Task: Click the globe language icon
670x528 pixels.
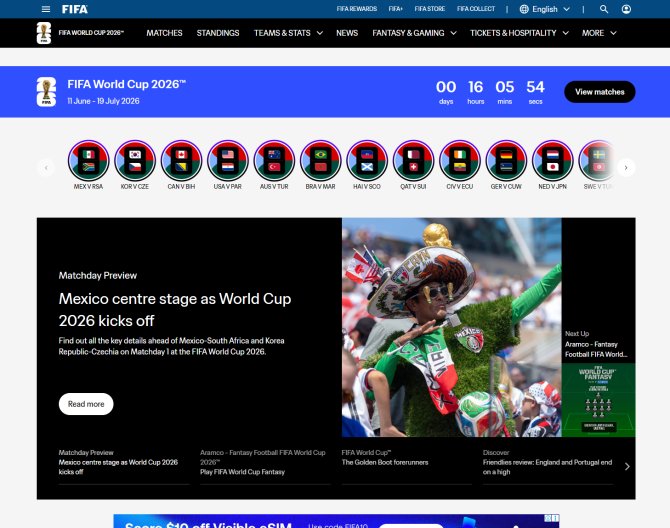Action: click(x=524, y=9)
